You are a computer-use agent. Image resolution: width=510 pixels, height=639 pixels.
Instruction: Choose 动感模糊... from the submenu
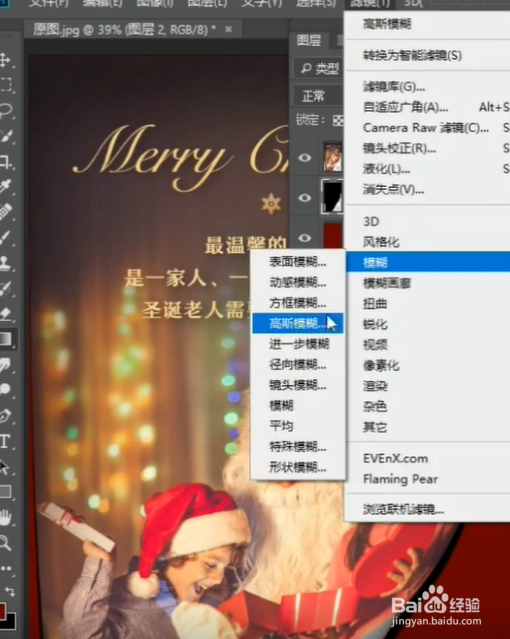tap(298, 282)
